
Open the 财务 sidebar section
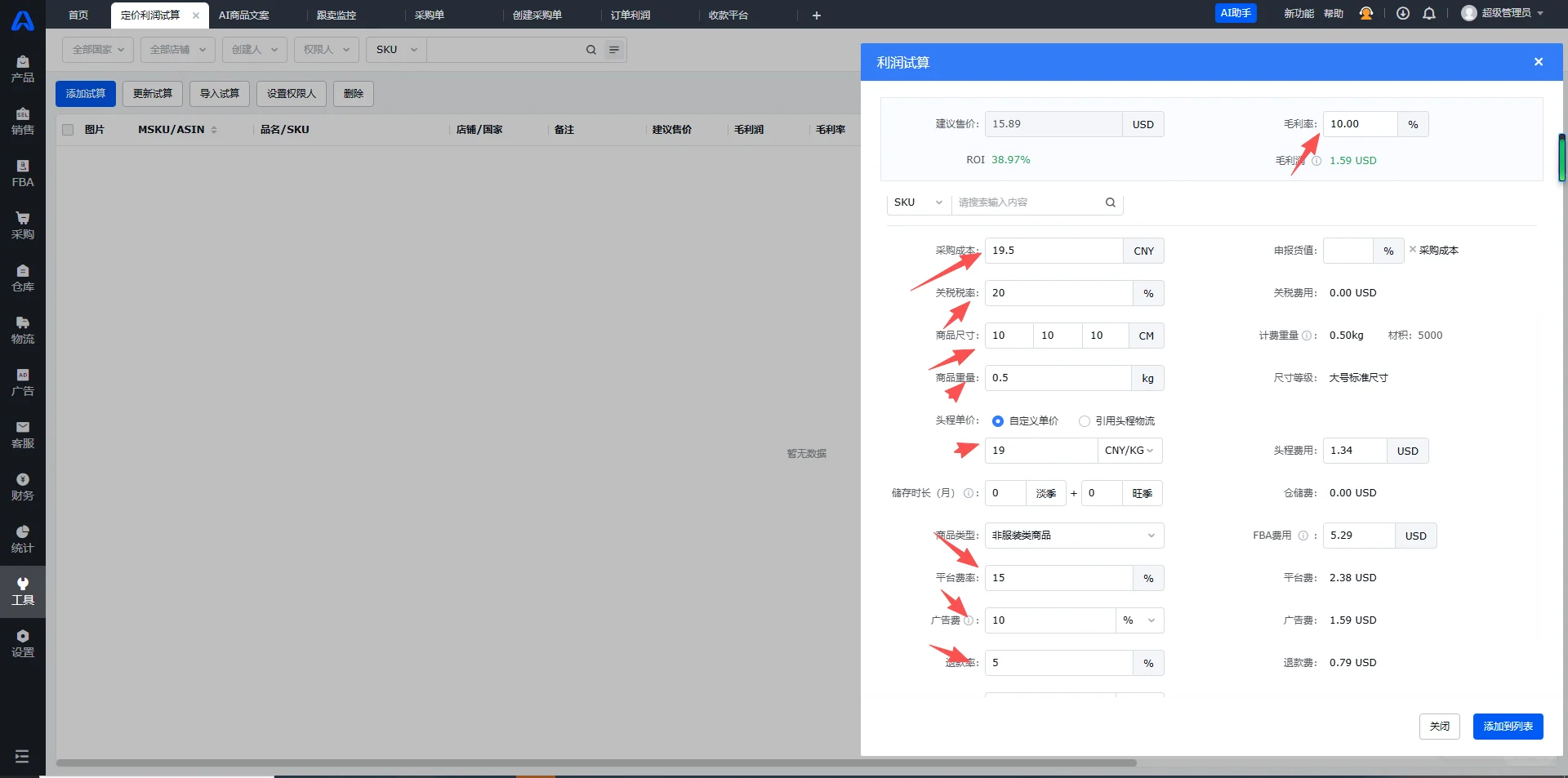(23, 487)
